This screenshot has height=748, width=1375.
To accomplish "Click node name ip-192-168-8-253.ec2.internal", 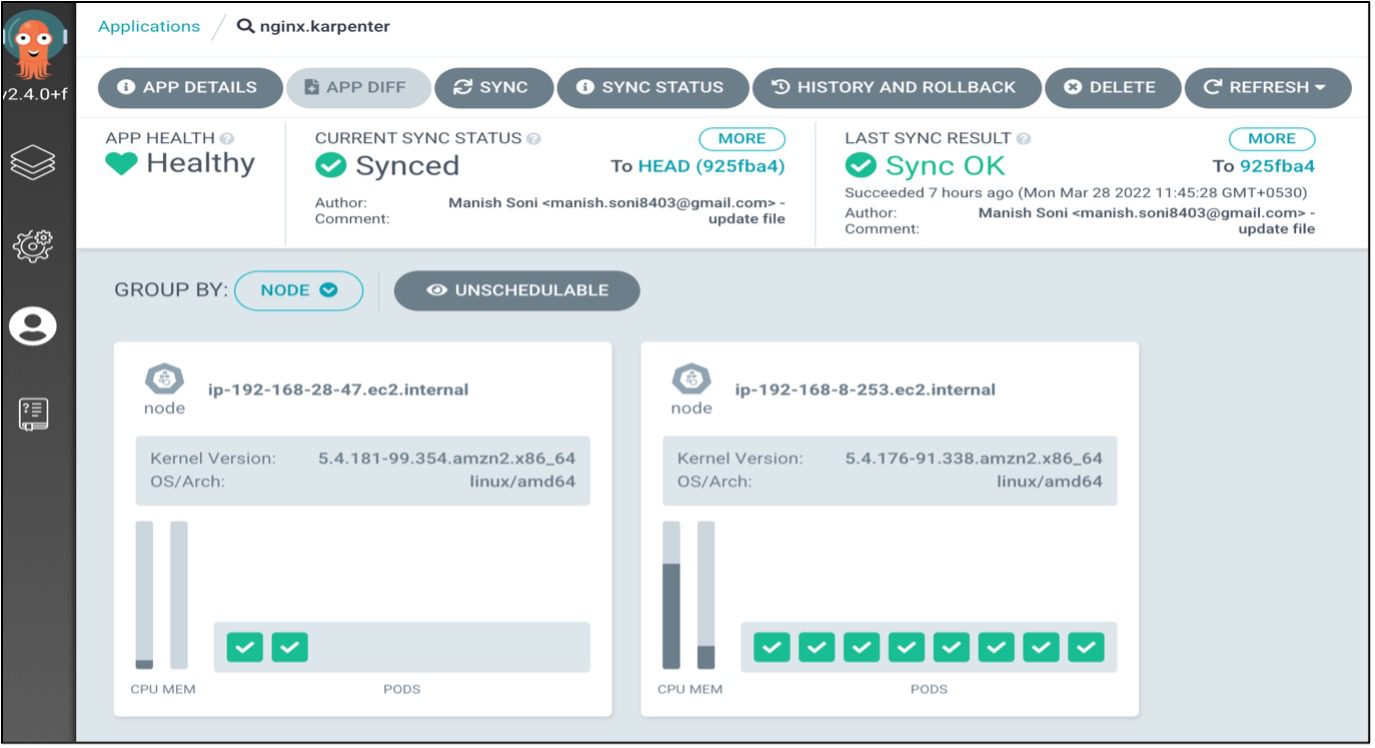I will [865, 389].
